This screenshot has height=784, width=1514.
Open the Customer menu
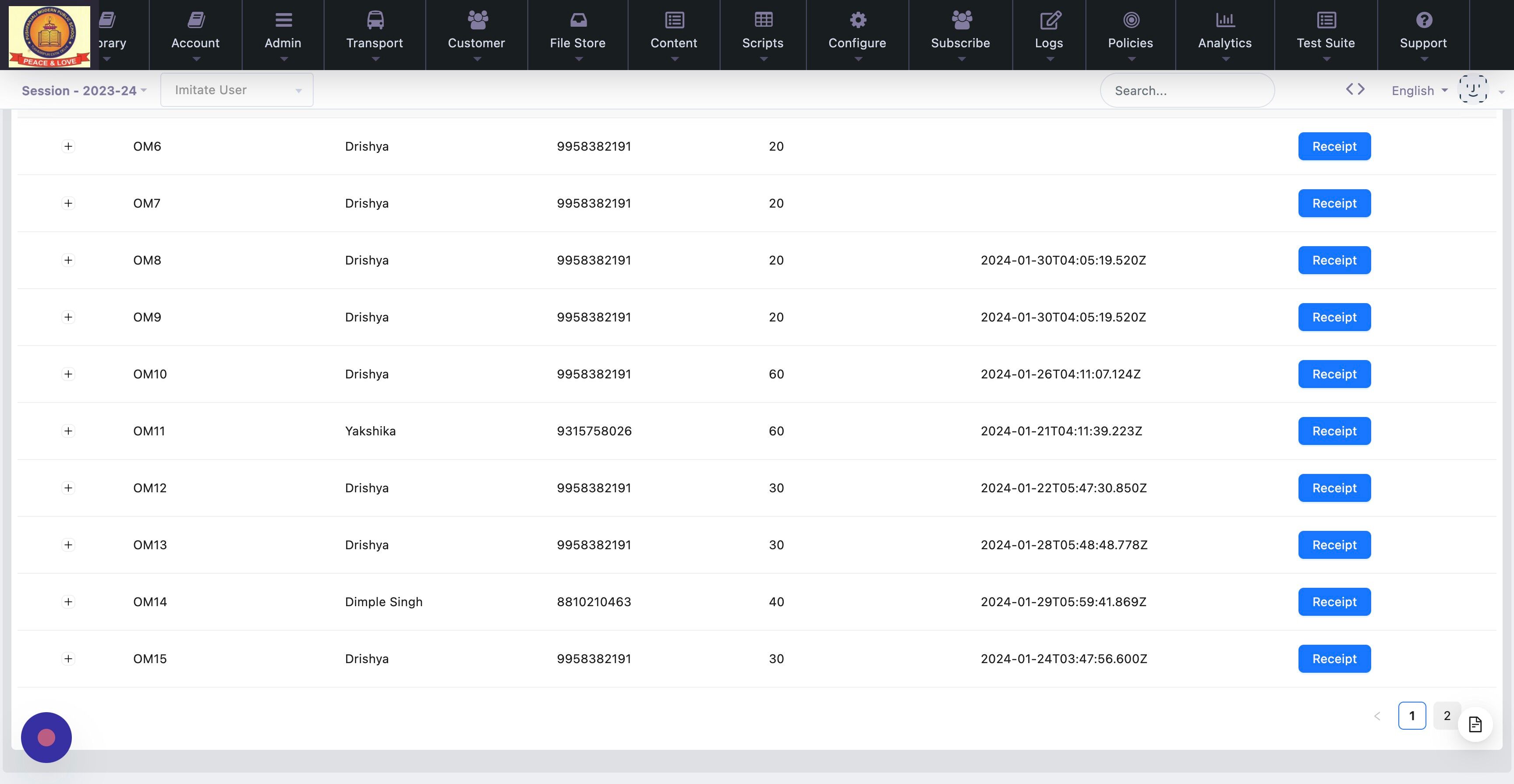click(477, 35)
